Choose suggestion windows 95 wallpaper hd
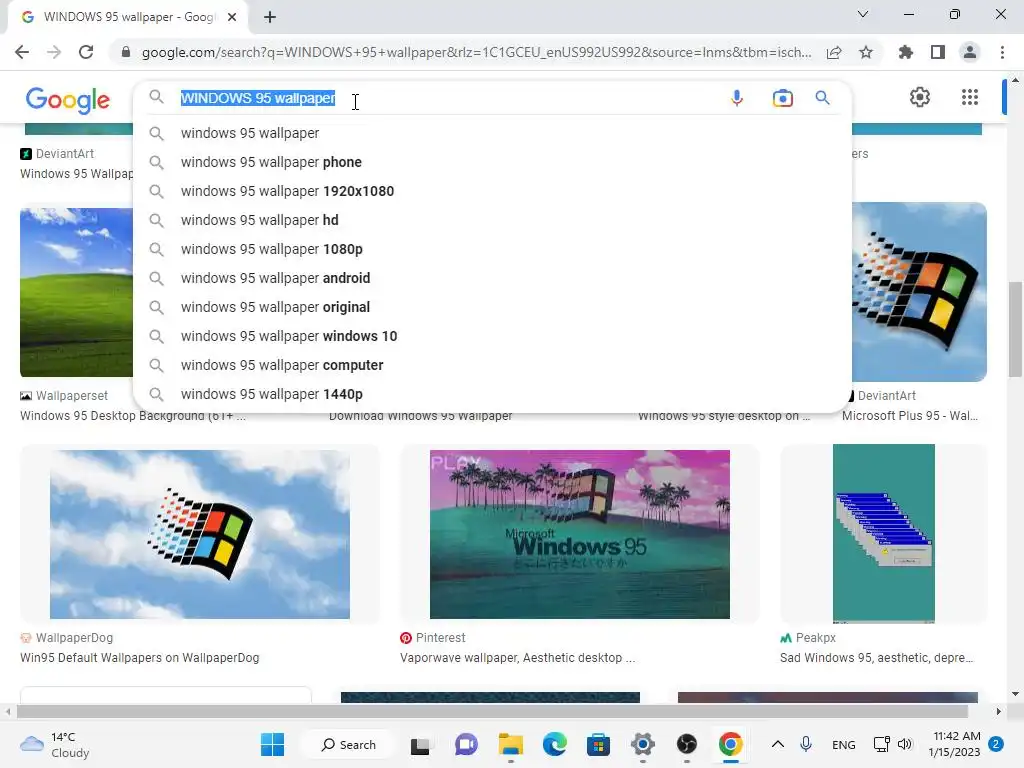This screenshot has width=1024, height=768. point(492,220)
